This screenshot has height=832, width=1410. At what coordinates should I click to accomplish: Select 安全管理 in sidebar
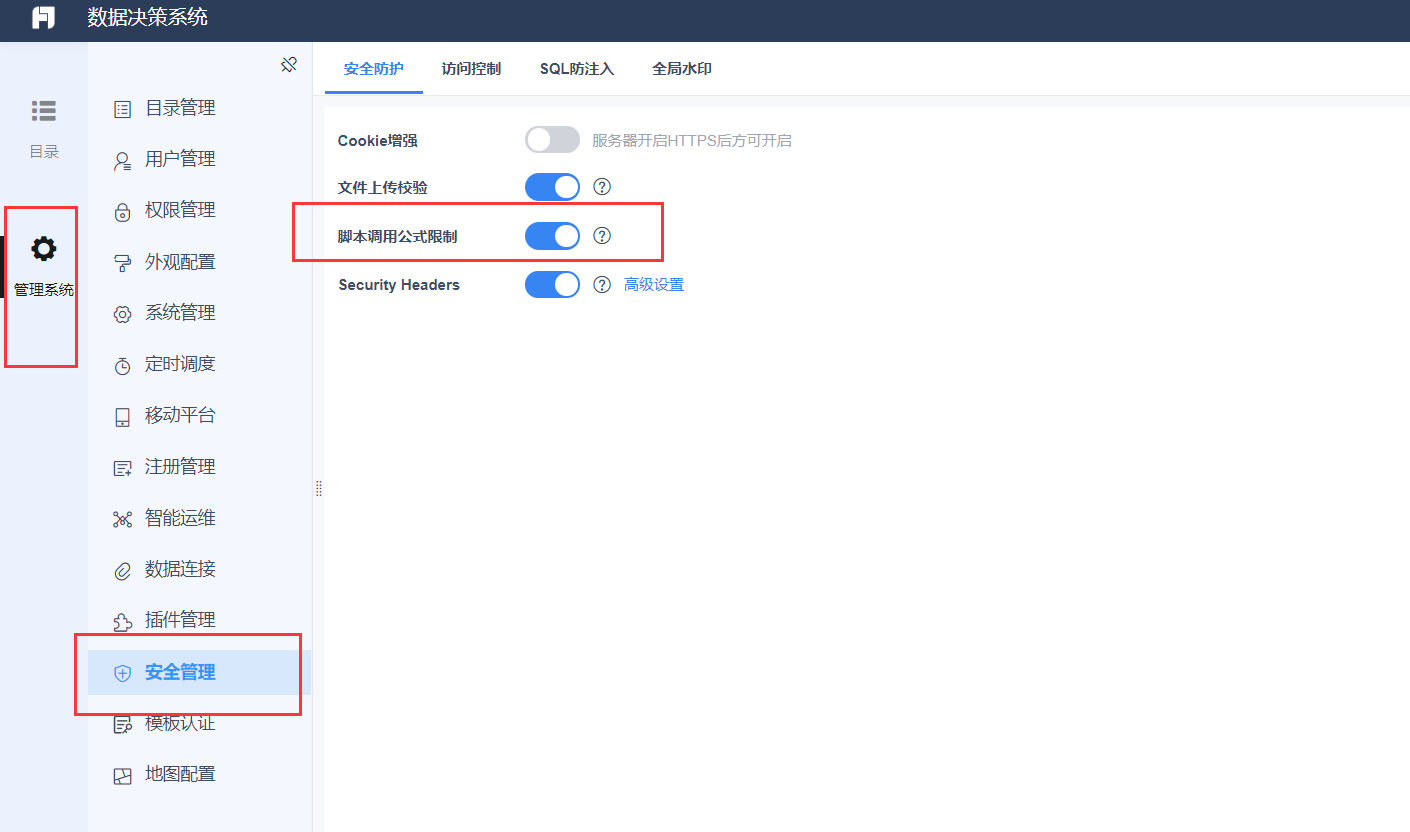[x=200, y=672]
